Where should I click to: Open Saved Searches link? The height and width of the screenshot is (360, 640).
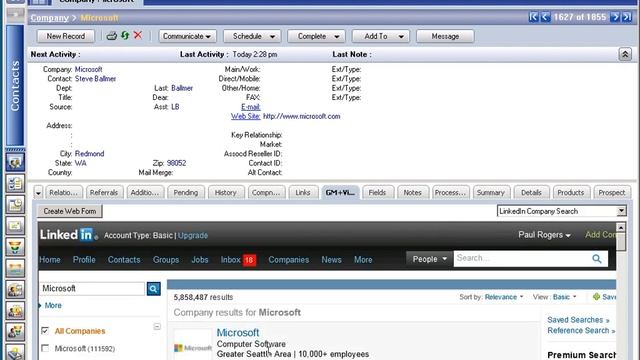[x=578, y=320]
